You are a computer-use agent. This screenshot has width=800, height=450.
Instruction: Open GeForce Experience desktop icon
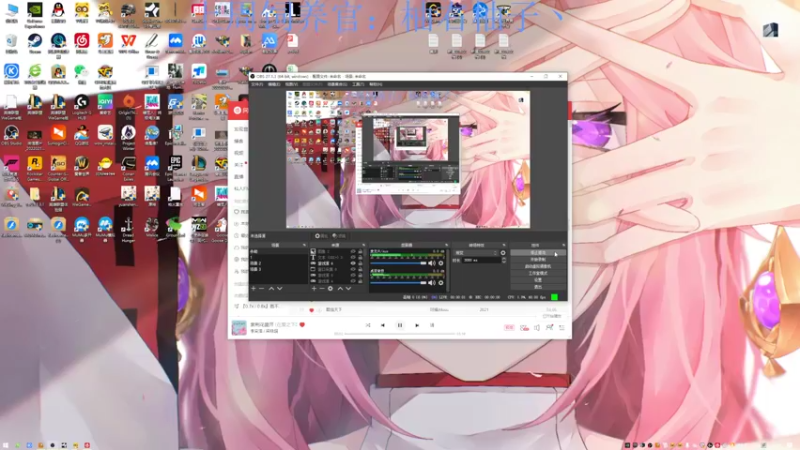pos(35,13)
